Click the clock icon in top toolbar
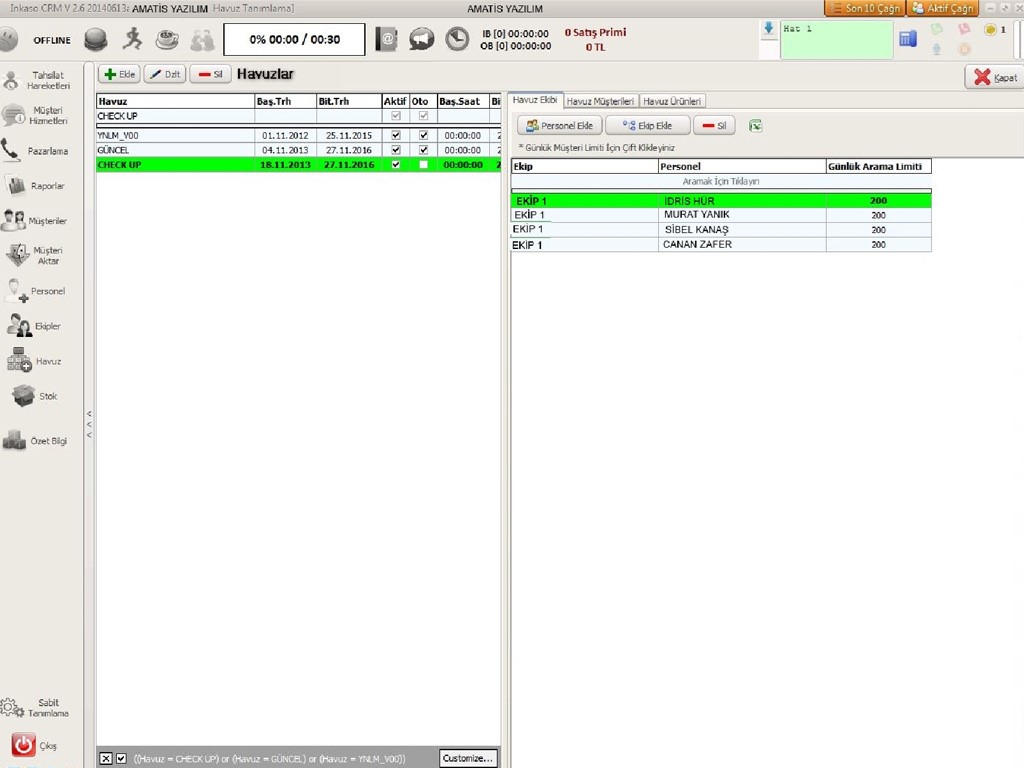Viewport: 1024px width, 768px height. point(456,39)
